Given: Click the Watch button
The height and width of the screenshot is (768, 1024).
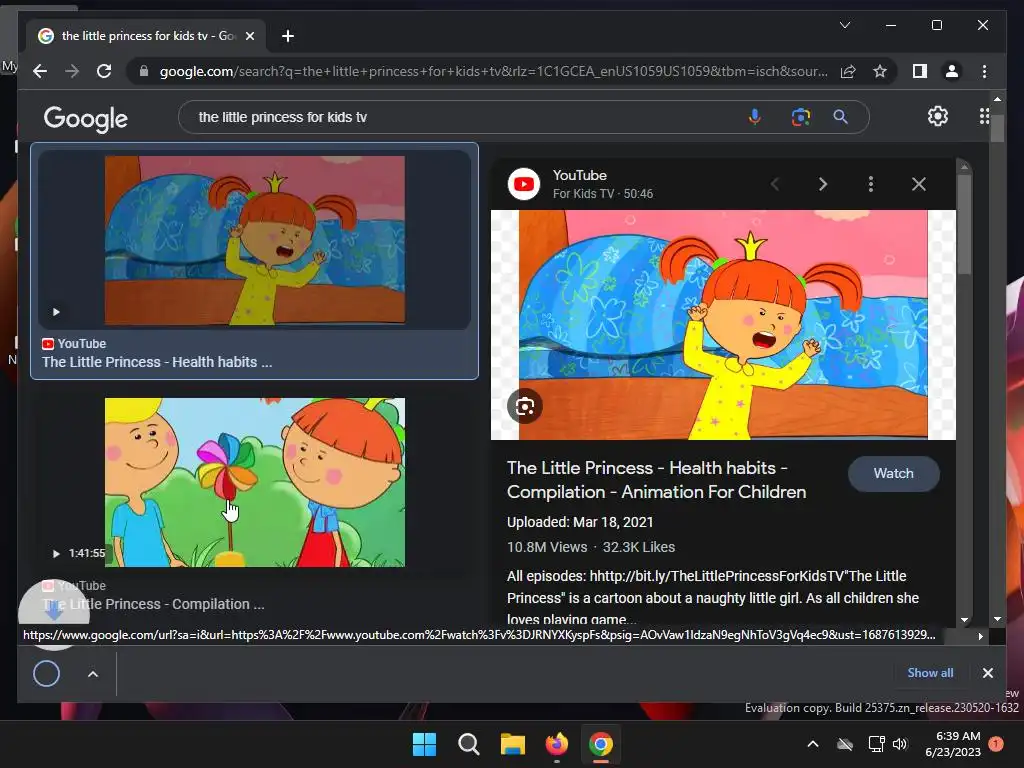Looking at the screenshot, I should (x=893, y=473).
